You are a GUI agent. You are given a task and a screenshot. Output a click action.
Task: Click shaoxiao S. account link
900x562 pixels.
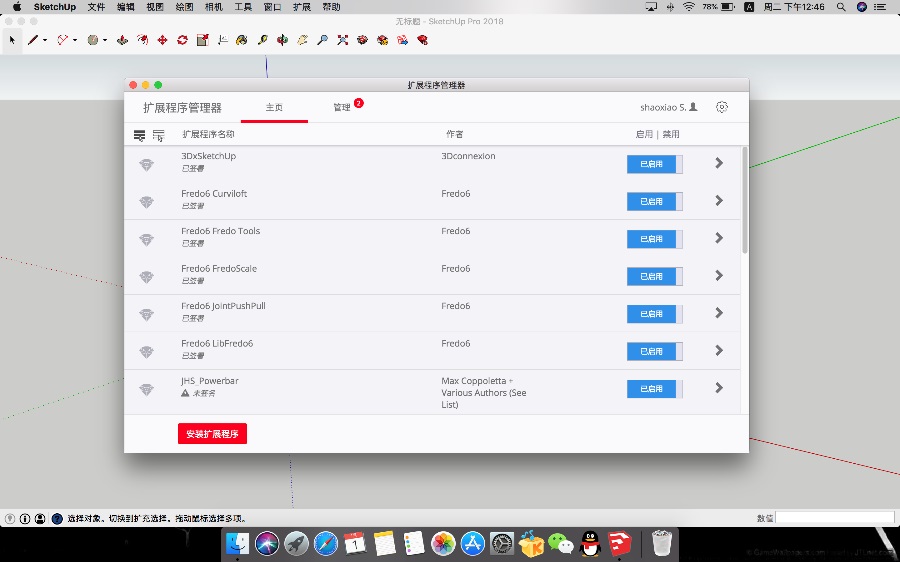[x=669, y=107]
